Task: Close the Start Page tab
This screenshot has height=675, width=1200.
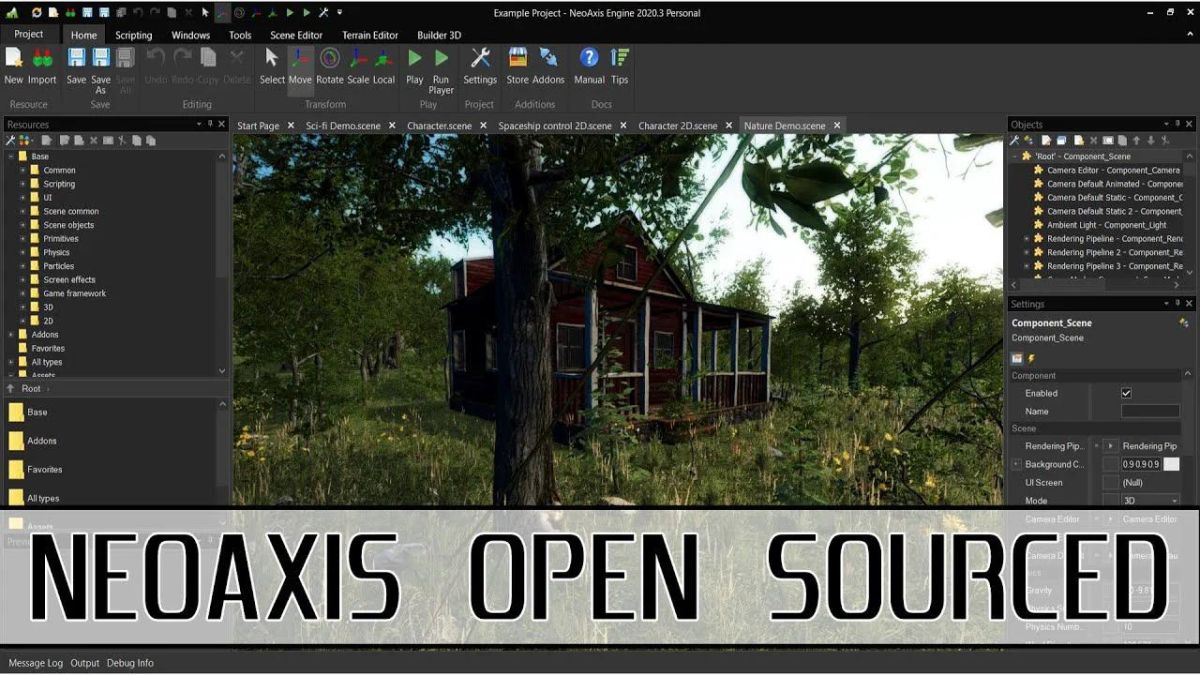Action: click(290, 126)
